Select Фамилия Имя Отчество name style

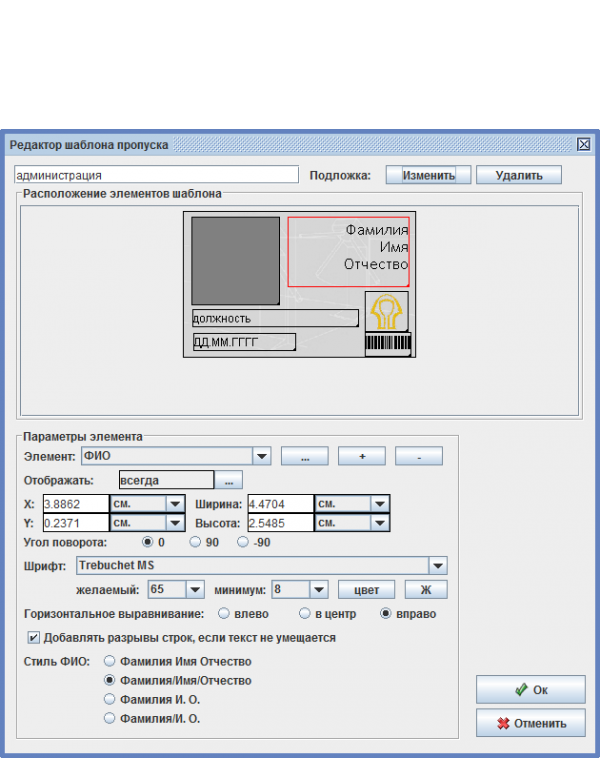coord(110,661)
